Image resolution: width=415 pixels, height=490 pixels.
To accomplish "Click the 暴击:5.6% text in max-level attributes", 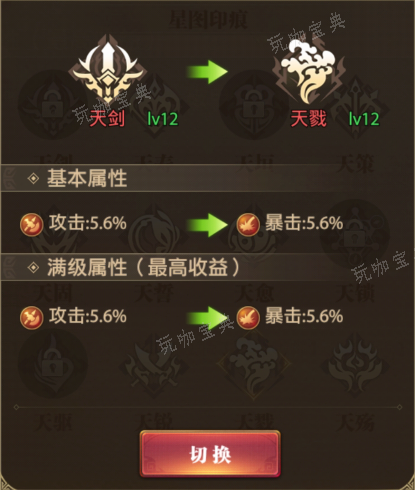I will [304, 316].
